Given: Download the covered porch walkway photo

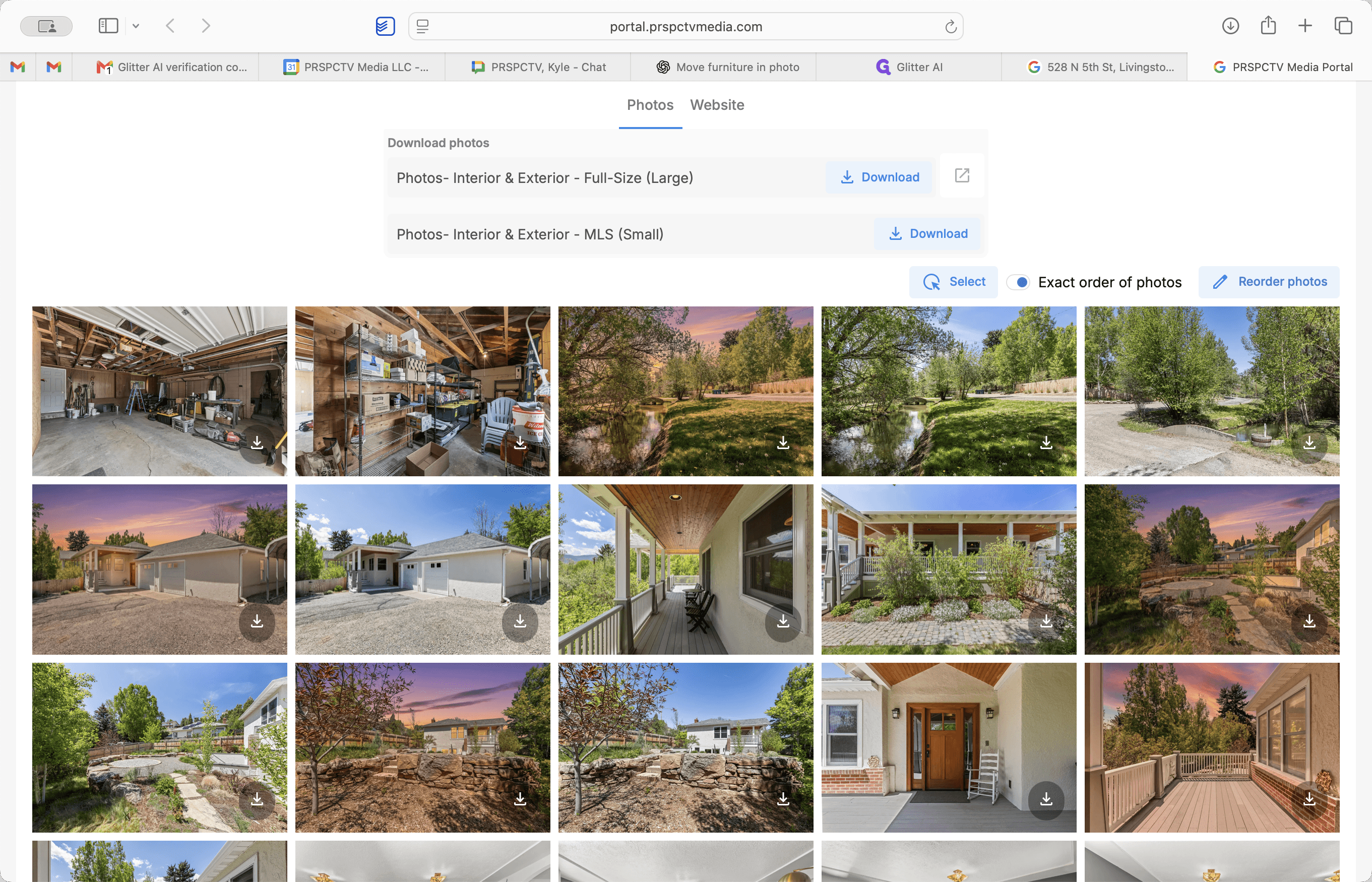Looking at the screenshot, I should click(783, 621).
